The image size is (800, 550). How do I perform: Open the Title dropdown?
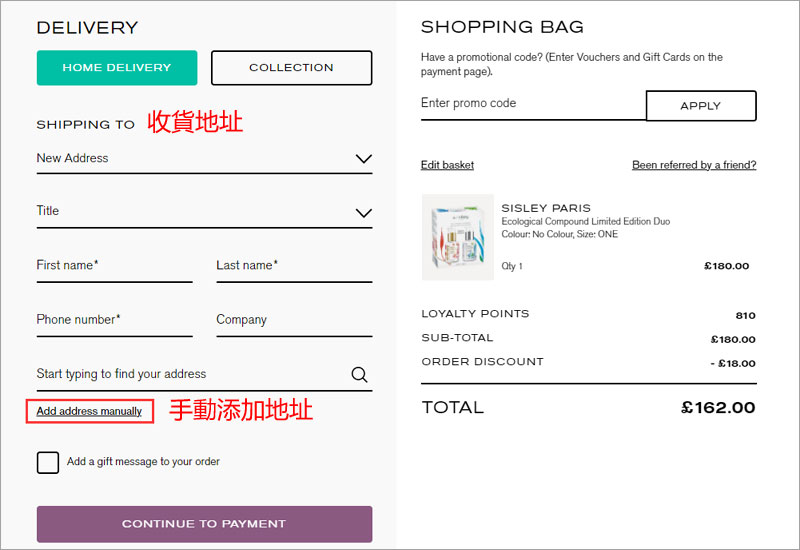pos(363,212)
